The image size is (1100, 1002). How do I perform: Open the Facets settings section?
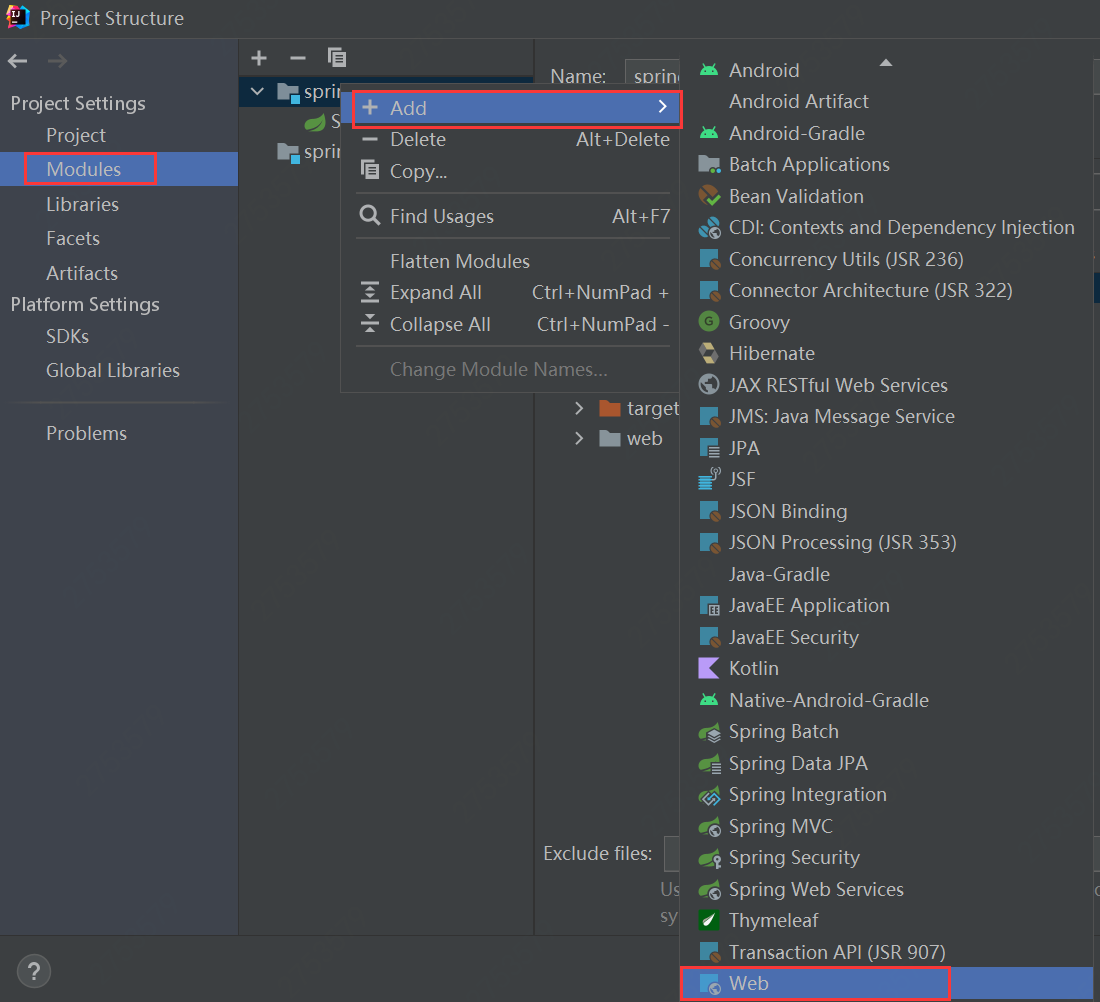[73, 239]
